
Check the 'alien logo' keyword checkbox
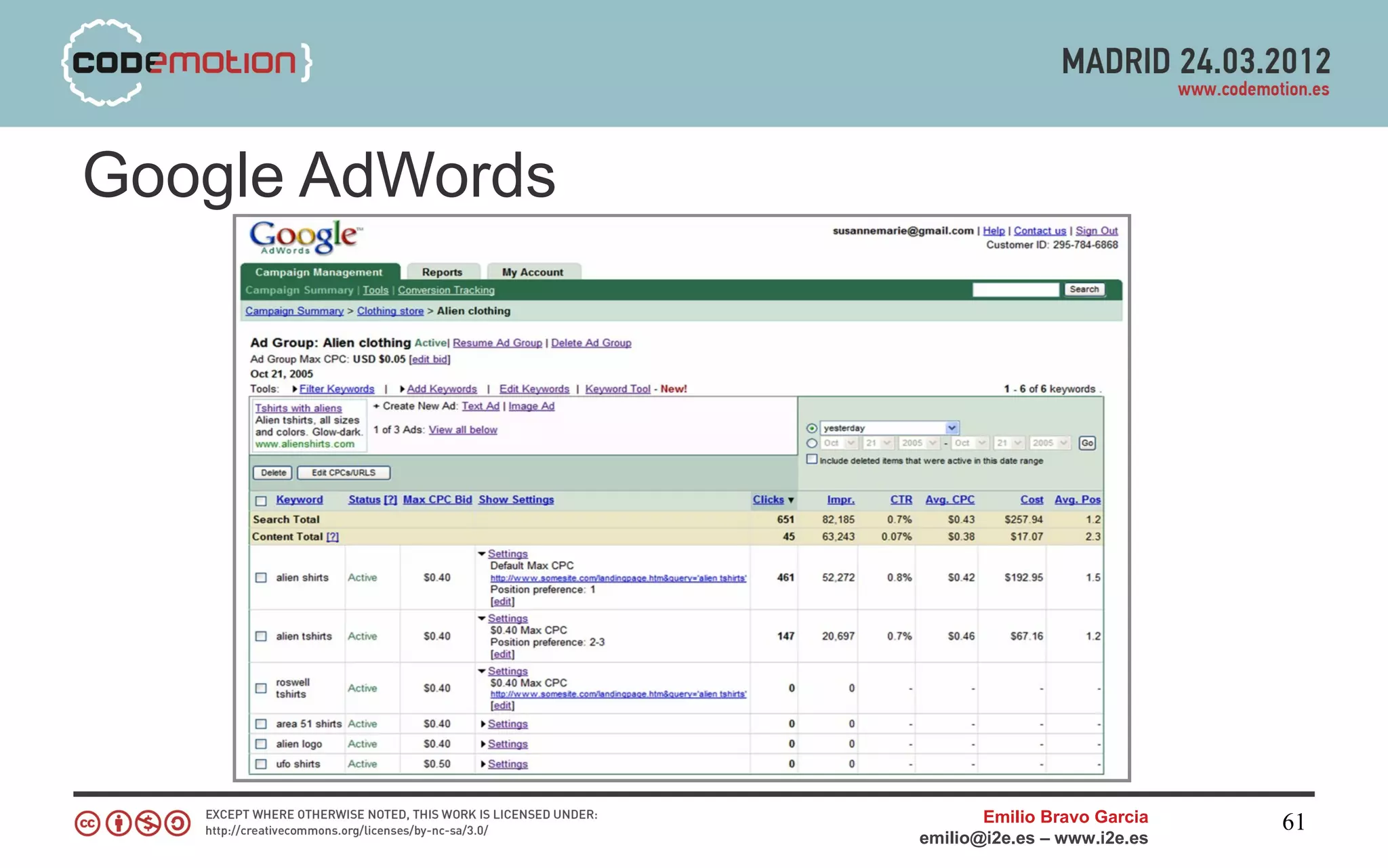coord(261,744)
